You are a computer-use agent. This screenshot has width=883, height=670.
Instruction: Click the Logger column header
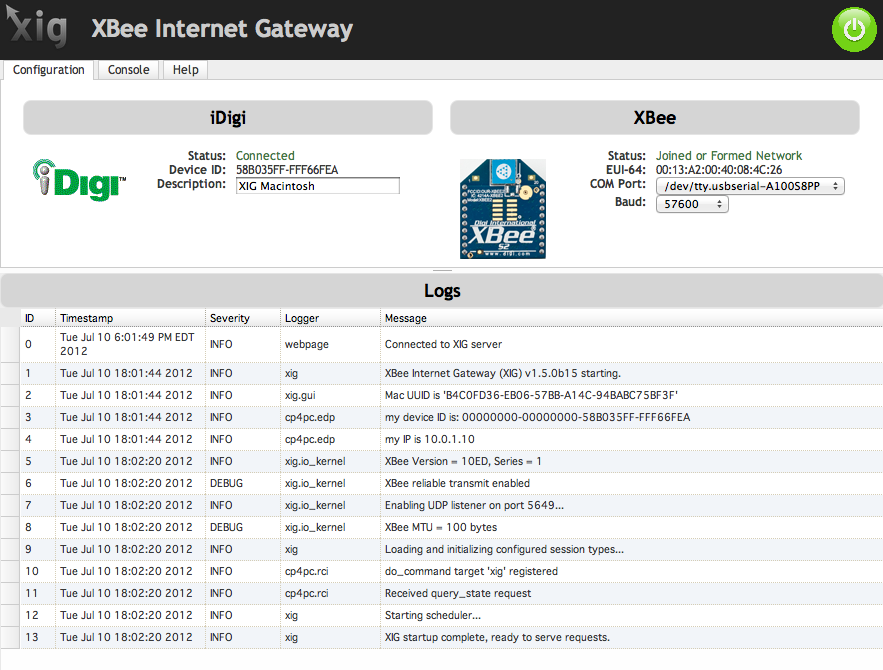click(330, 318)
